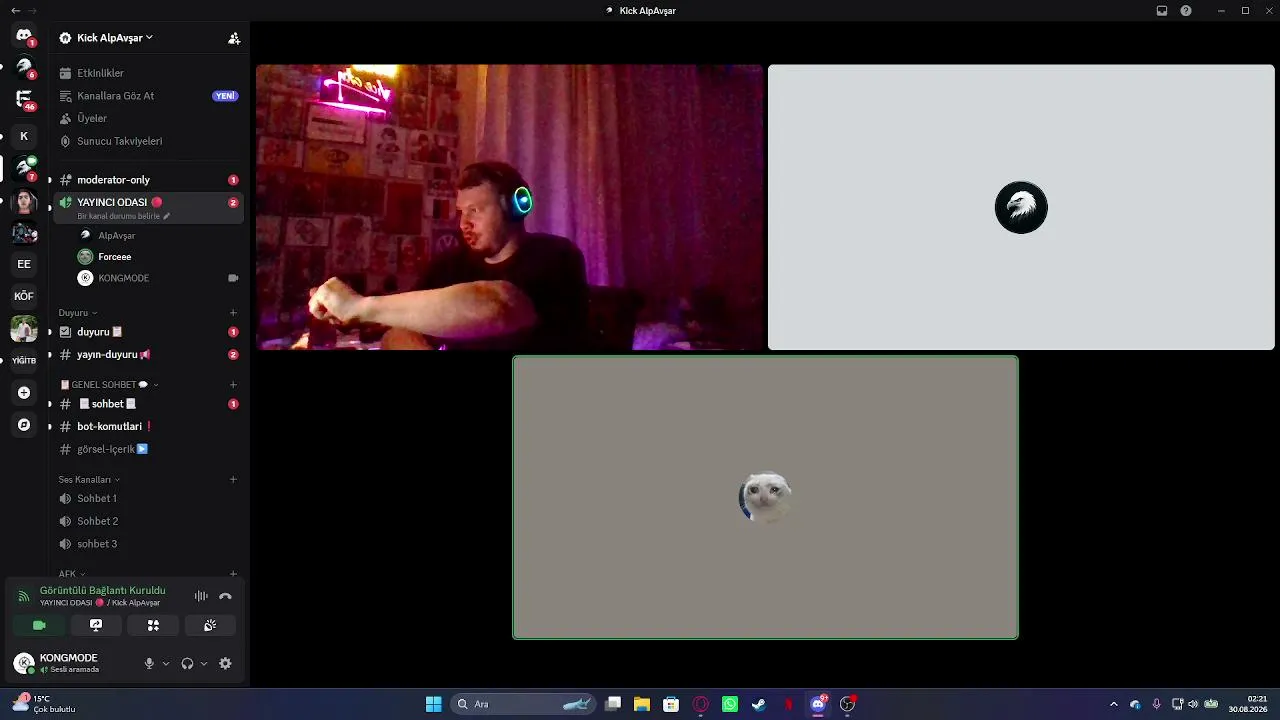
Task: Turn off the camera button
Action: [39, 625]
